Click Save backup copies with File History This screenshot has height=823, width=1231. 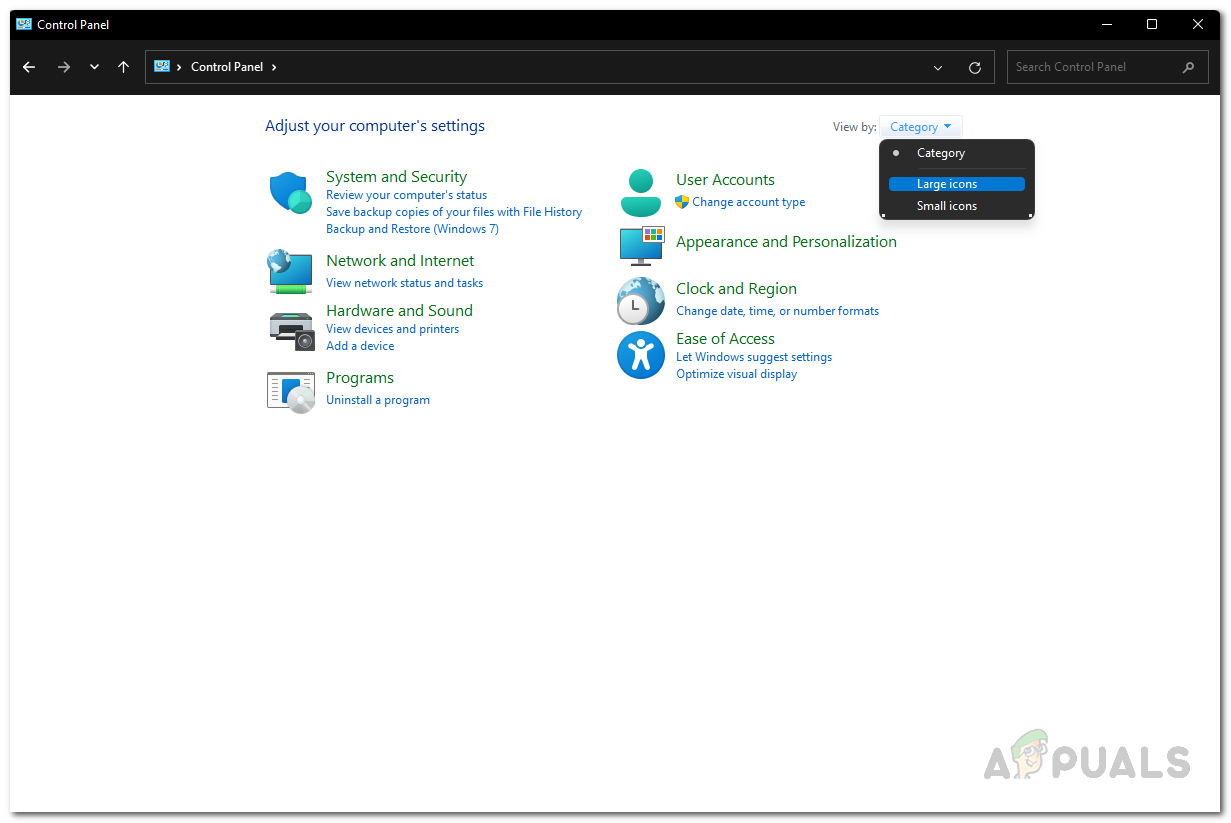click(x=454, y=212)
